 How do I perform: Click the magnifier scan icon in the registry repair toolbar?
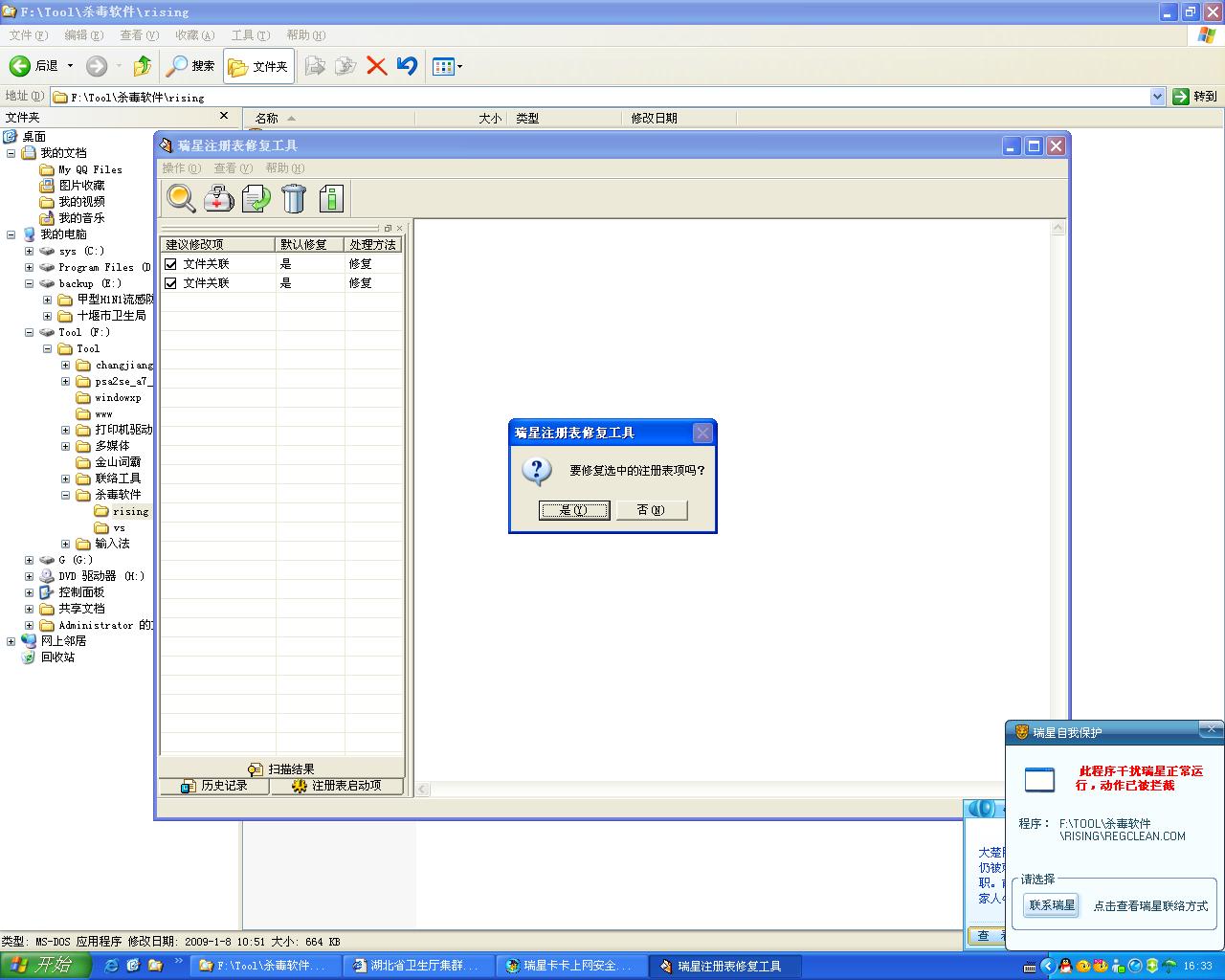(181, 198)
